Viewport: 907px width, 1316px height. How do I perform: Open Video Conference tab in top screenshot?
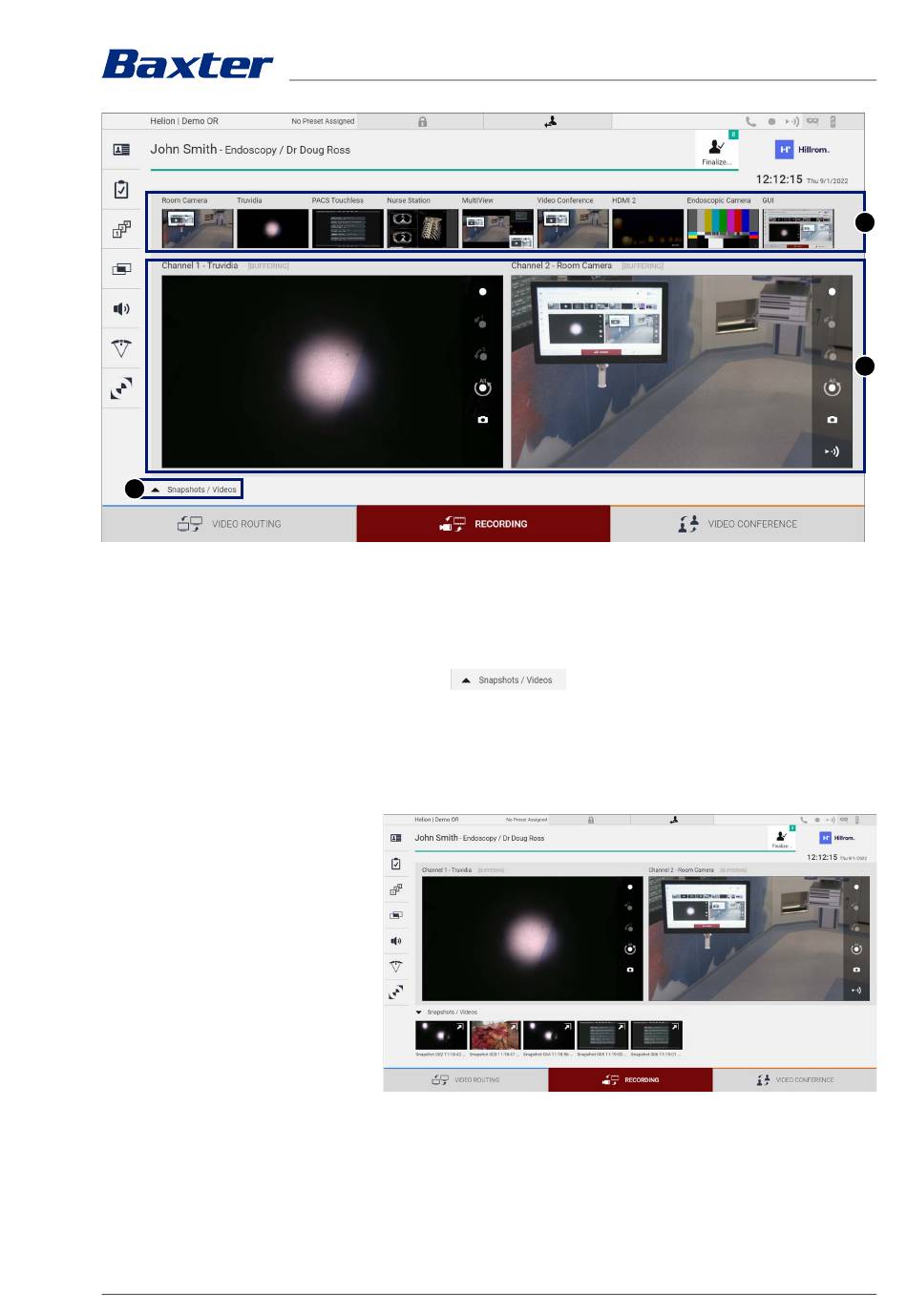pos(737,524)
